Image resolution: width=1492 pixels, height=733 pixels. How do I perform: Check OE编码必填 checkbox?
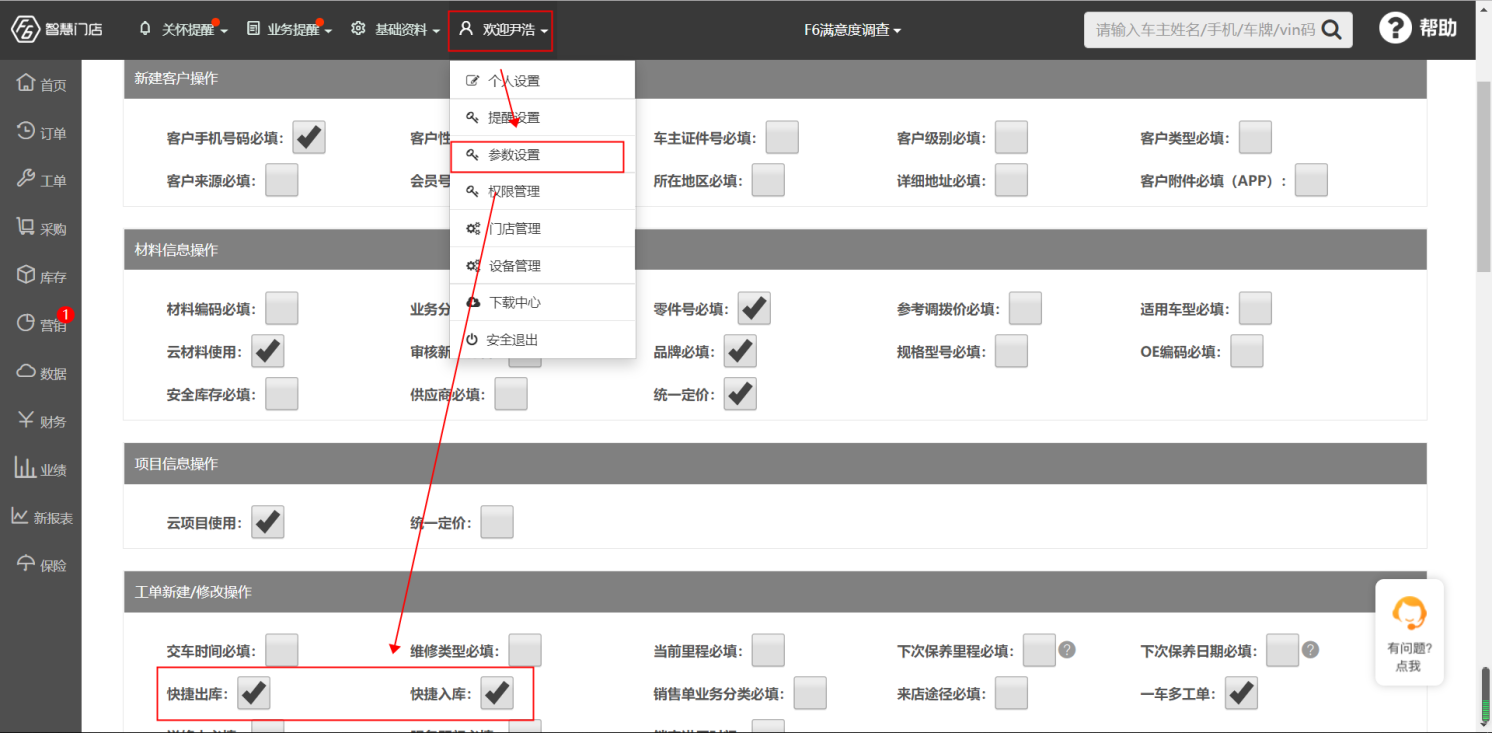point(1246,351)
